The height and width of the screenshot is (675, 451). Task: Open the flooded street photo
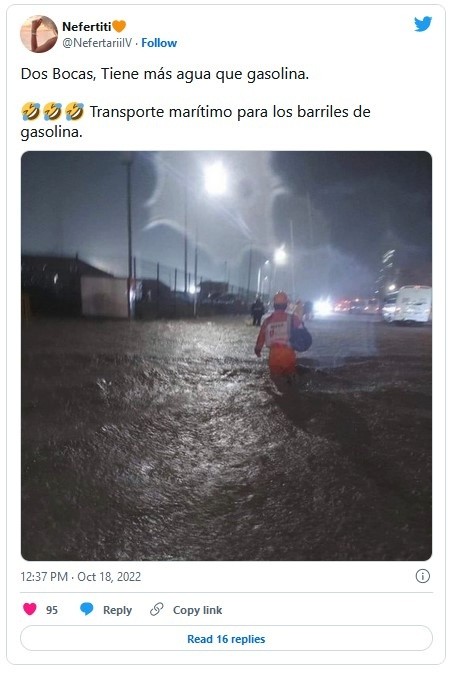click(226, 356)
